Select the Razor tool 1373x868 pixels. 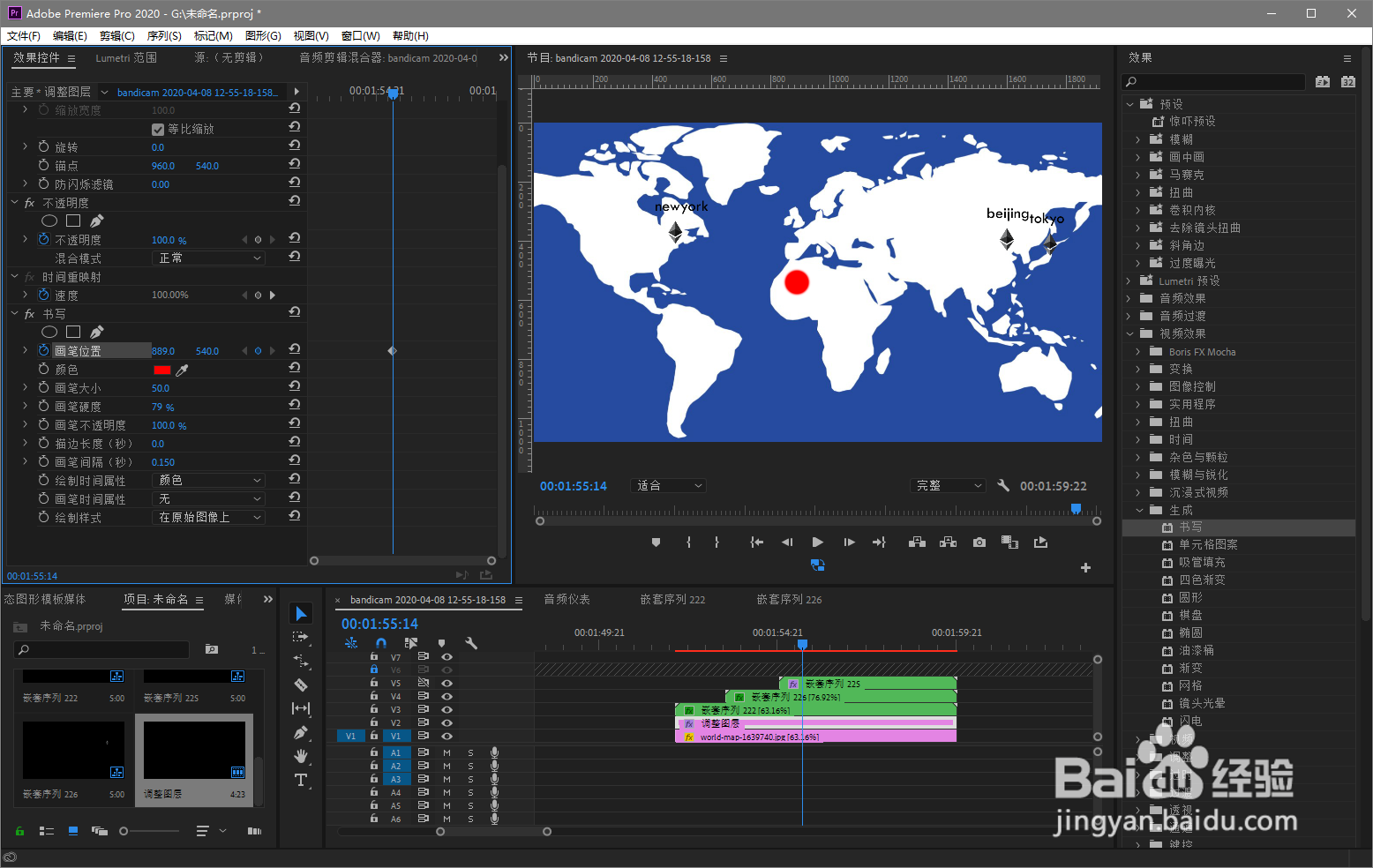pyautogui.click(x=301, y=685)
